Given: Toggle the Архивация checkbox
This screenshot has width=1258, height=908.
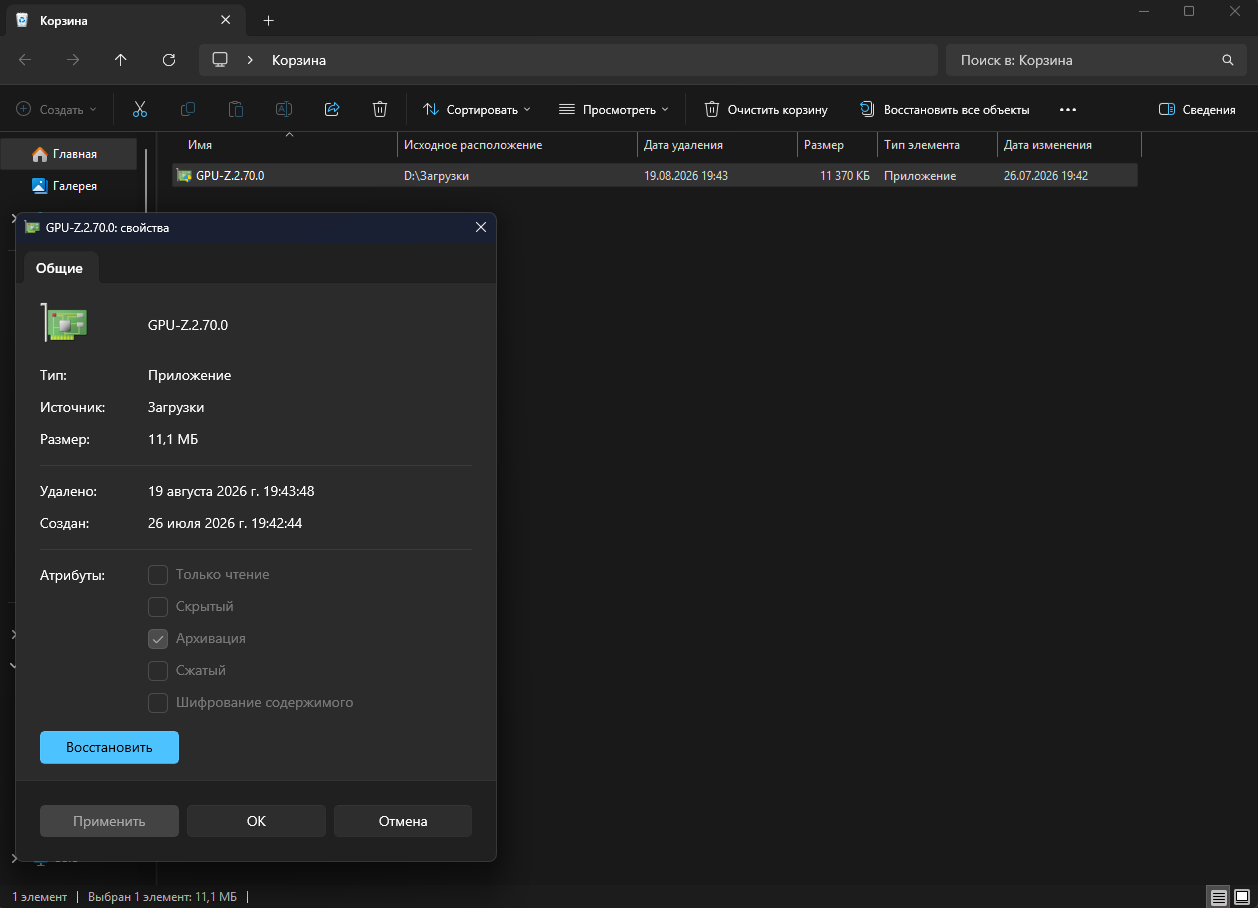Looking at the screenshot, I should (158, 638).
